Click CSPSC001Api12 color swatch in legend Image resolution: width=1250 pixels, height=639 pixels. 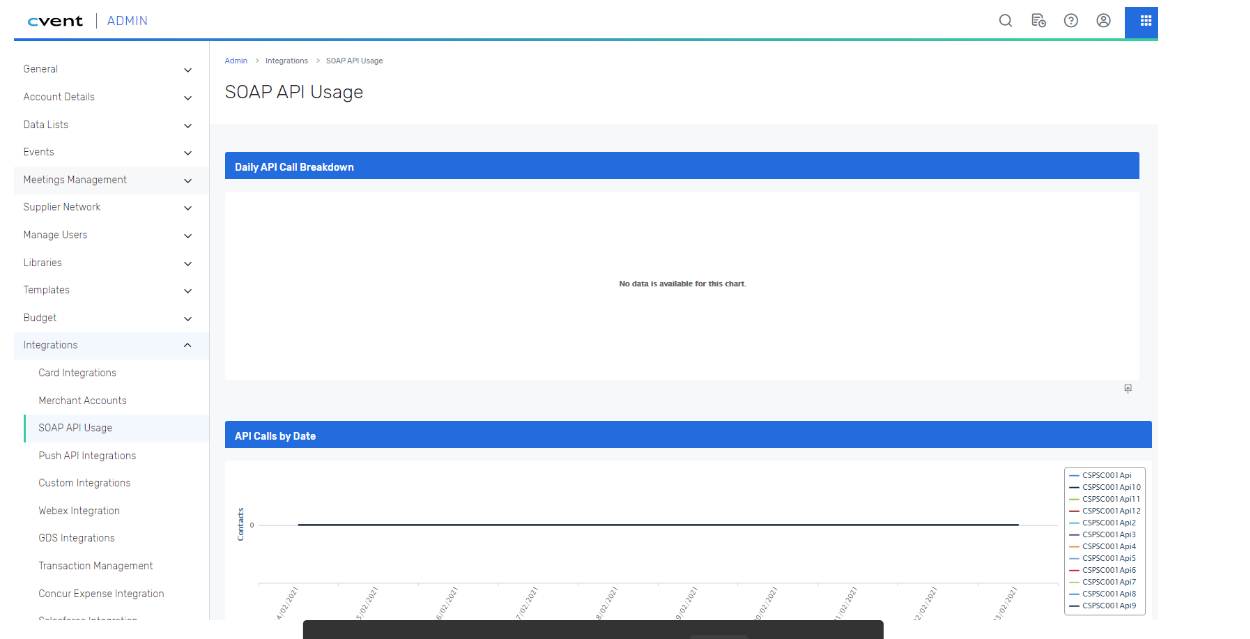click(x=1074, y=511)
